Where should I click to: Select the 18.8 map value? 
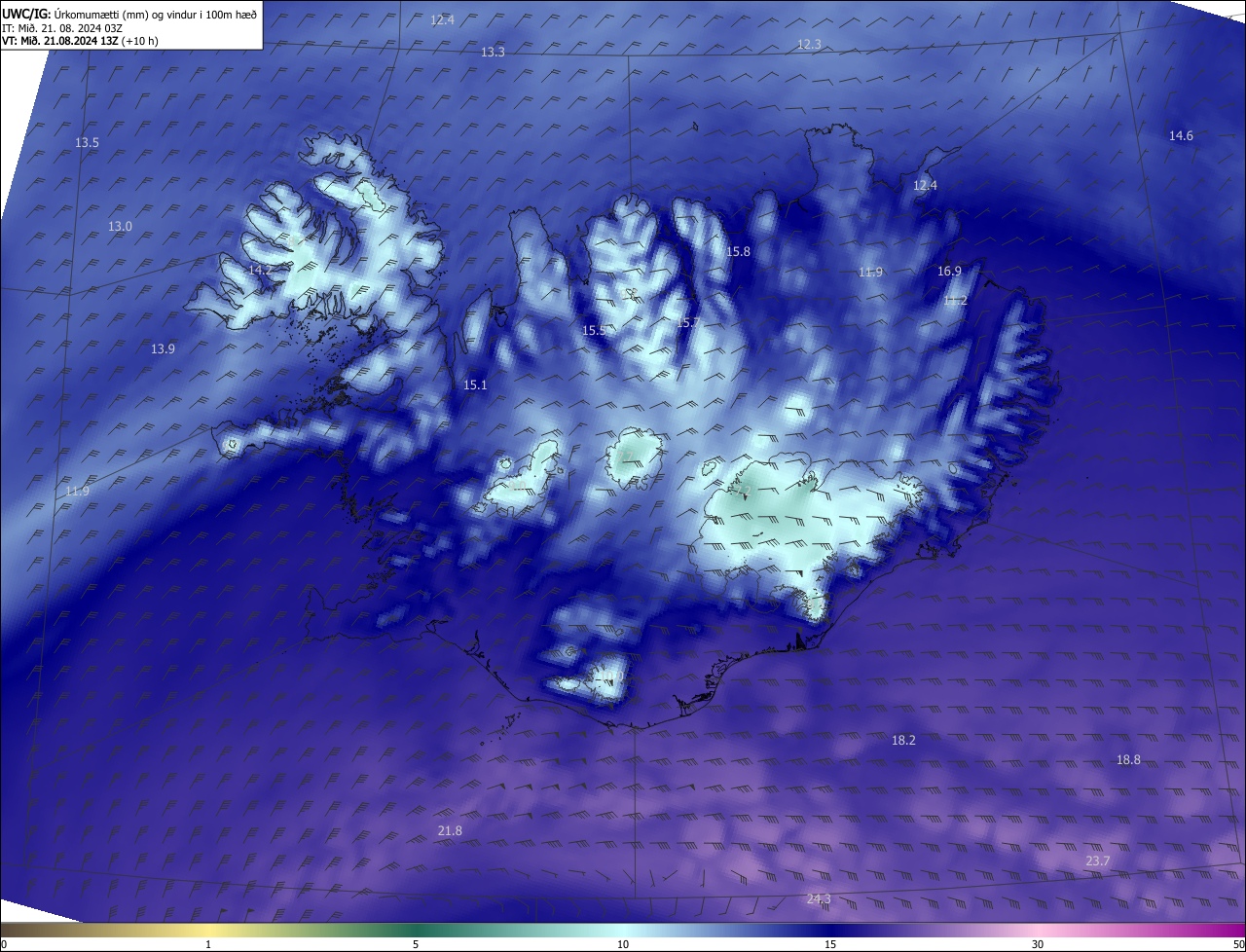point(1127,760)
